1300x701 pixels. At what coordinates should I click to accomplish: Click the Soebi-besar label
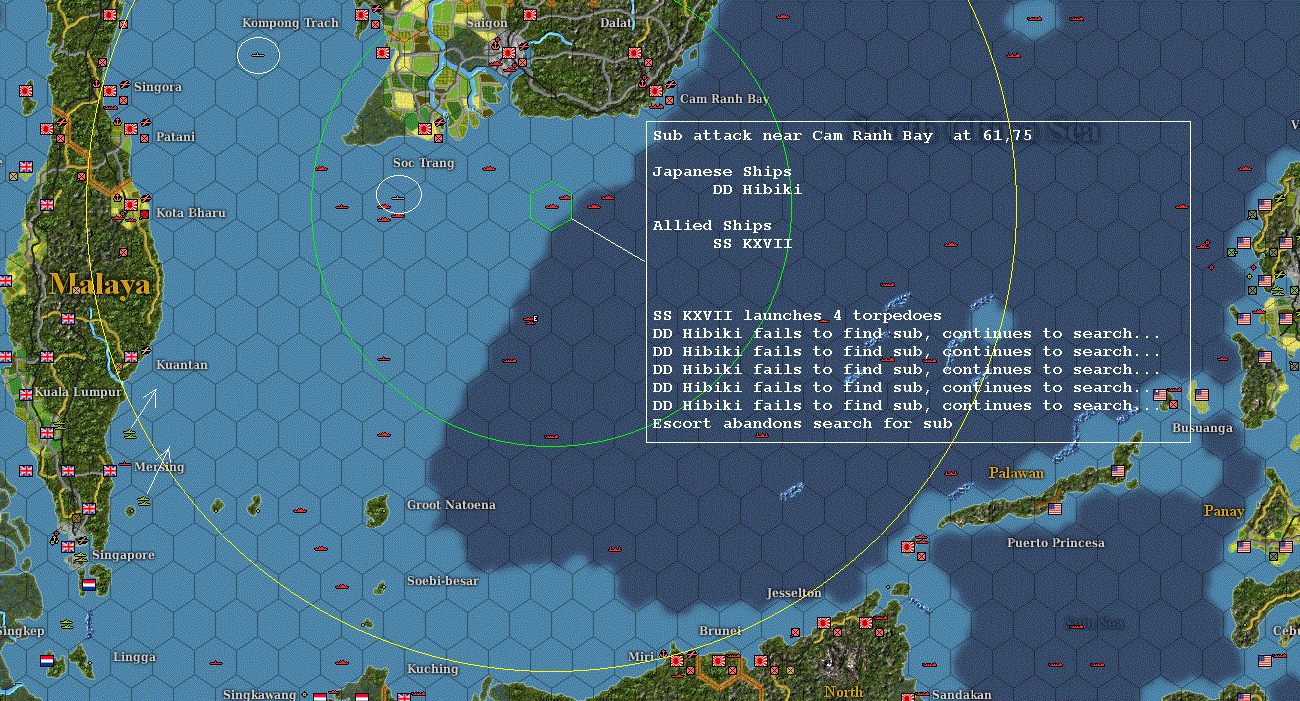click(x=442, y=581)
